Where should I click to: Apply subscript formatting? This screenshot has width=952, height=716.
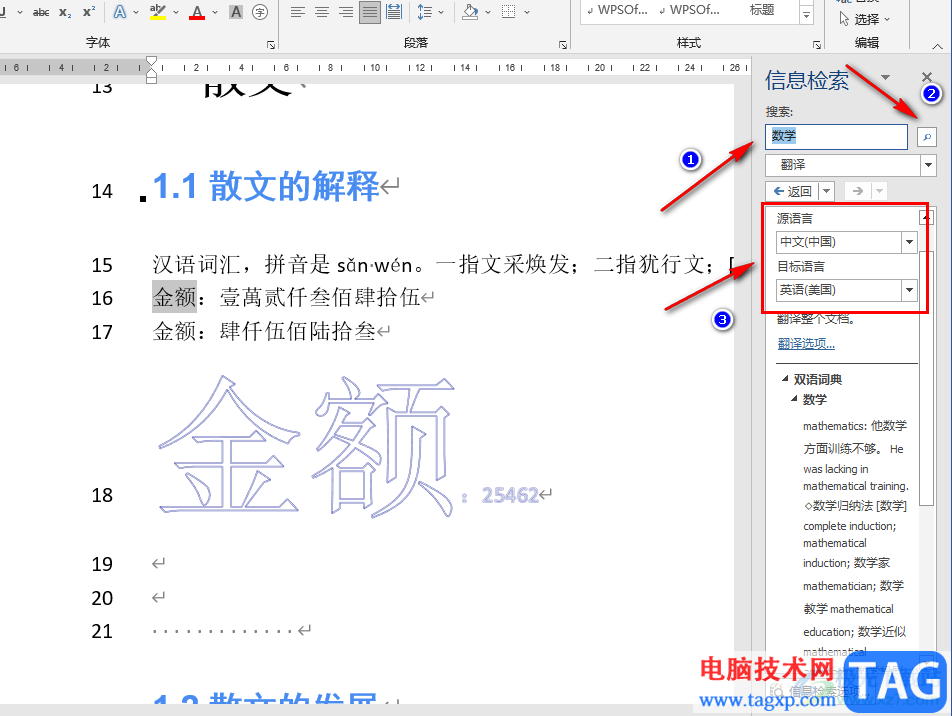65,12
